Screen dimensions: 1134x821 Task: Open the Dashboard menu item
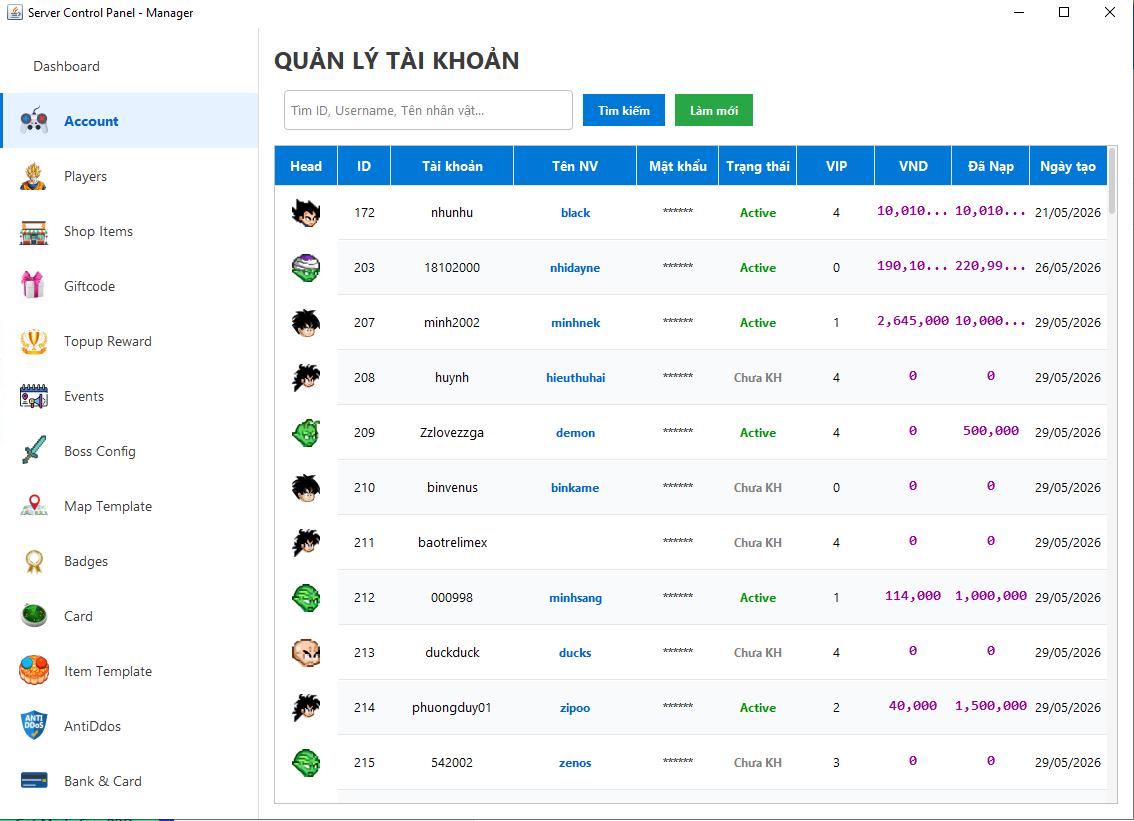(67, 66)
